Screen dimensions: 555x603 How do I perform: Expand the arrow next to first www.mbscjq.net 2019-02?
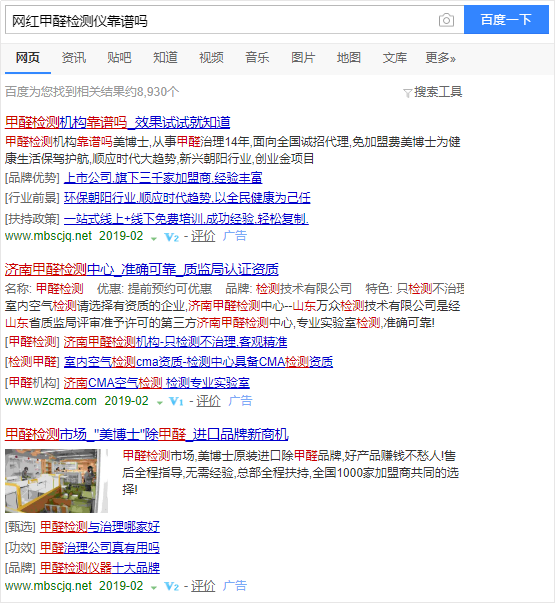(154, 239)
